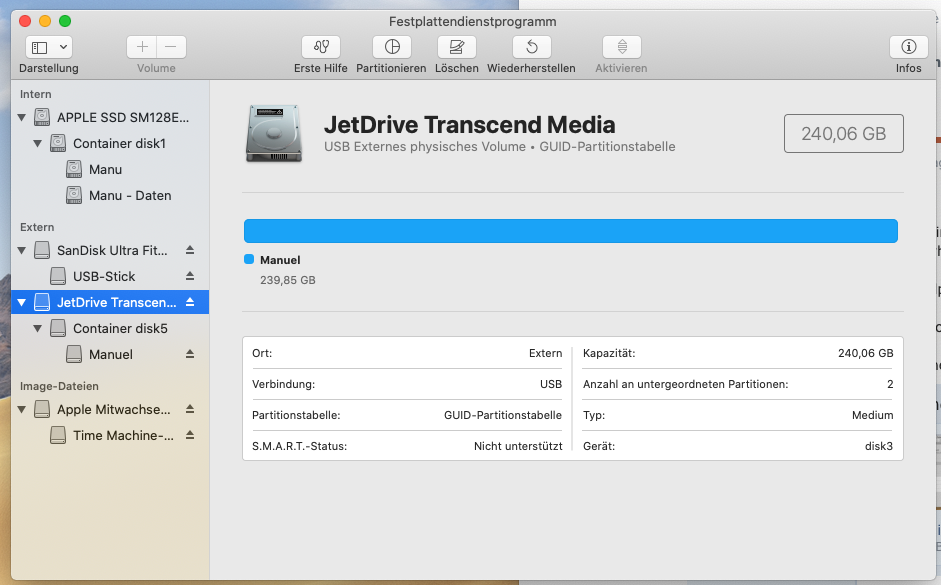This screenshot has height=585, width=941.
Task: Eject the Time Machine volume
Action: point(190,435)
